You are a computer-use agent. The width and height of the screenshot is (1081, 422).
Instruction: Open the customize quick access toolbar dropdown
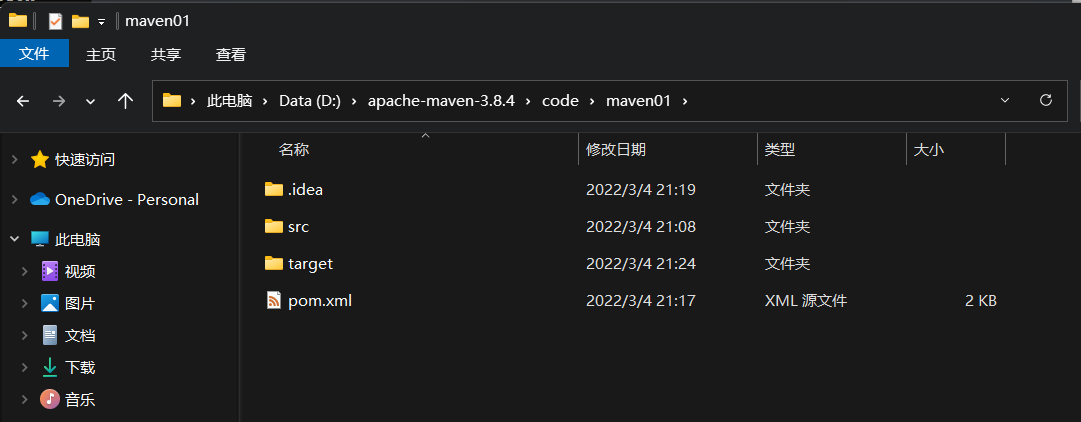pos(101,22)
